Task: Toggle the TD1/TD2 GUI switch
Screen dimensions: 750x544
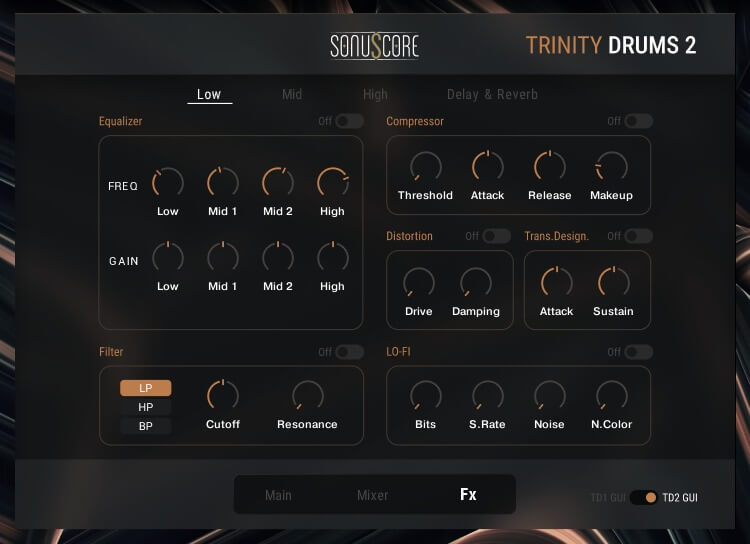Action: (x=644, y=498)
